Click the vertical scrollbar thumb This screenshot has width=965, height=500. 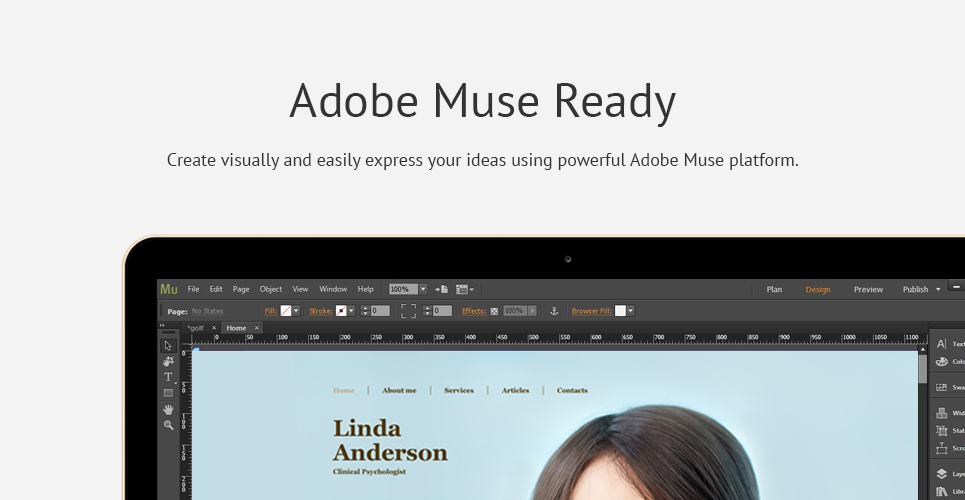(923, 369)
